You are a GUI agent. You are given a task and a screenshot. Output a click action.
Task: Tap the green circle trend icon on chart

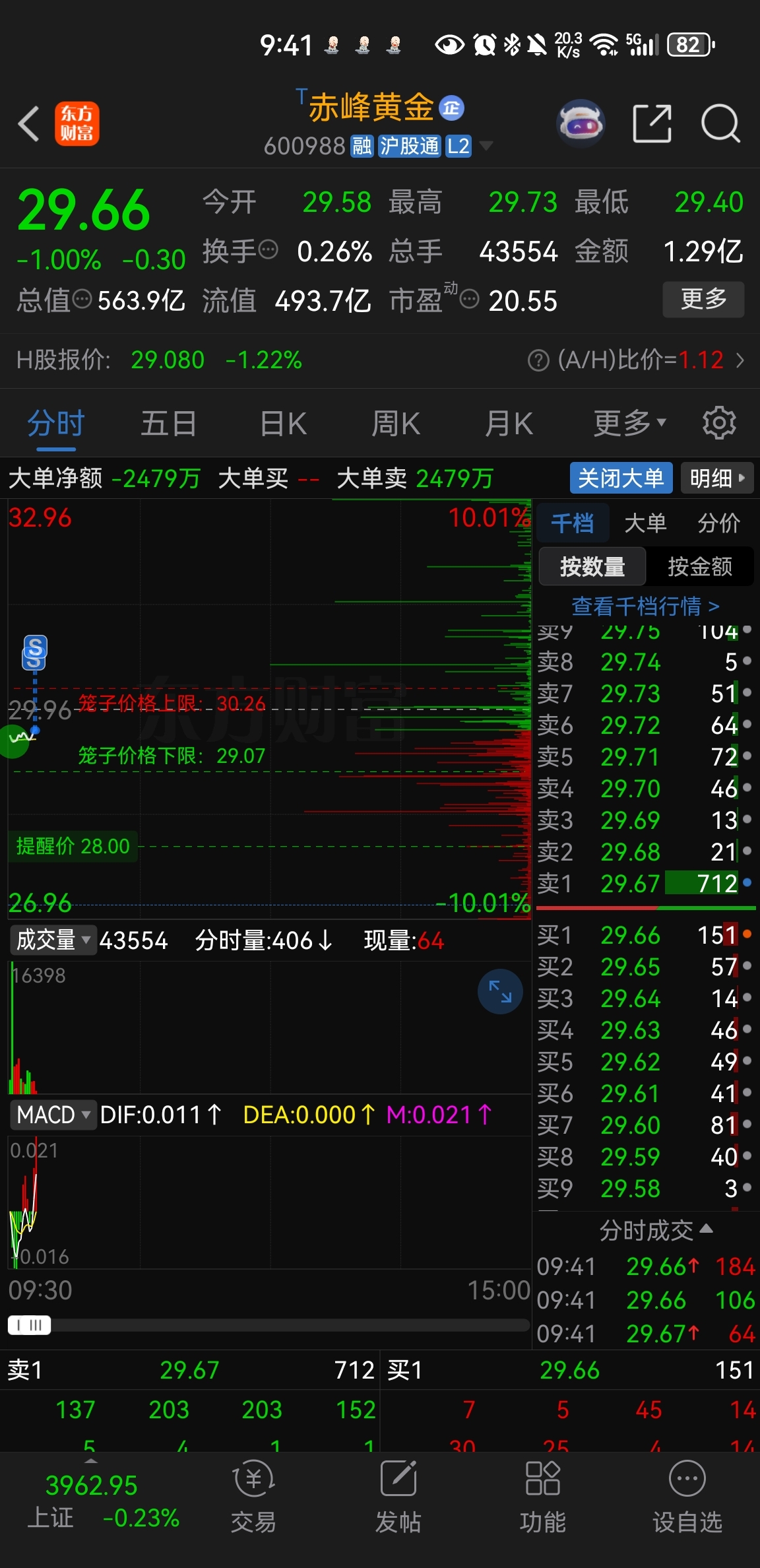point(13,741)
